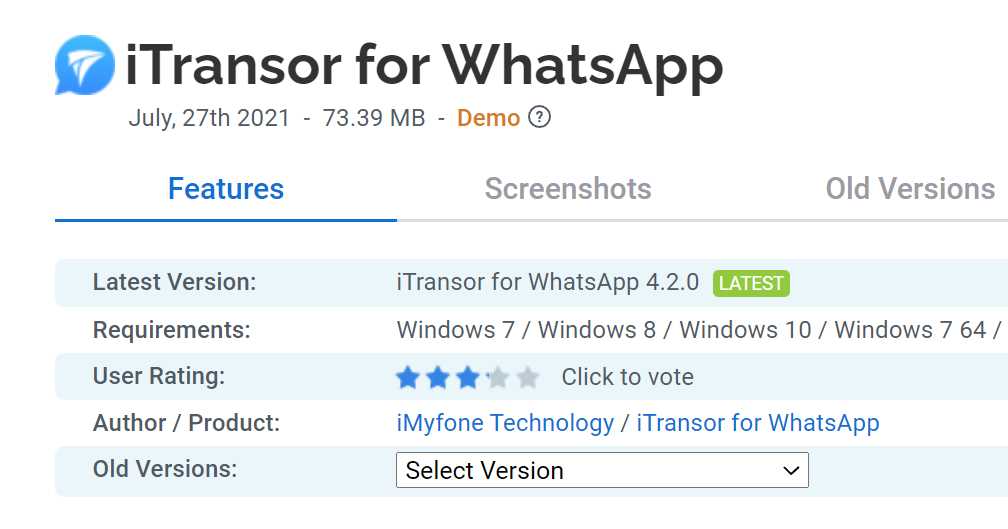Open the iTransor for WhatsApp product link
The image size is (1008, 529).
pyautogui.click(x=758, y=423)
